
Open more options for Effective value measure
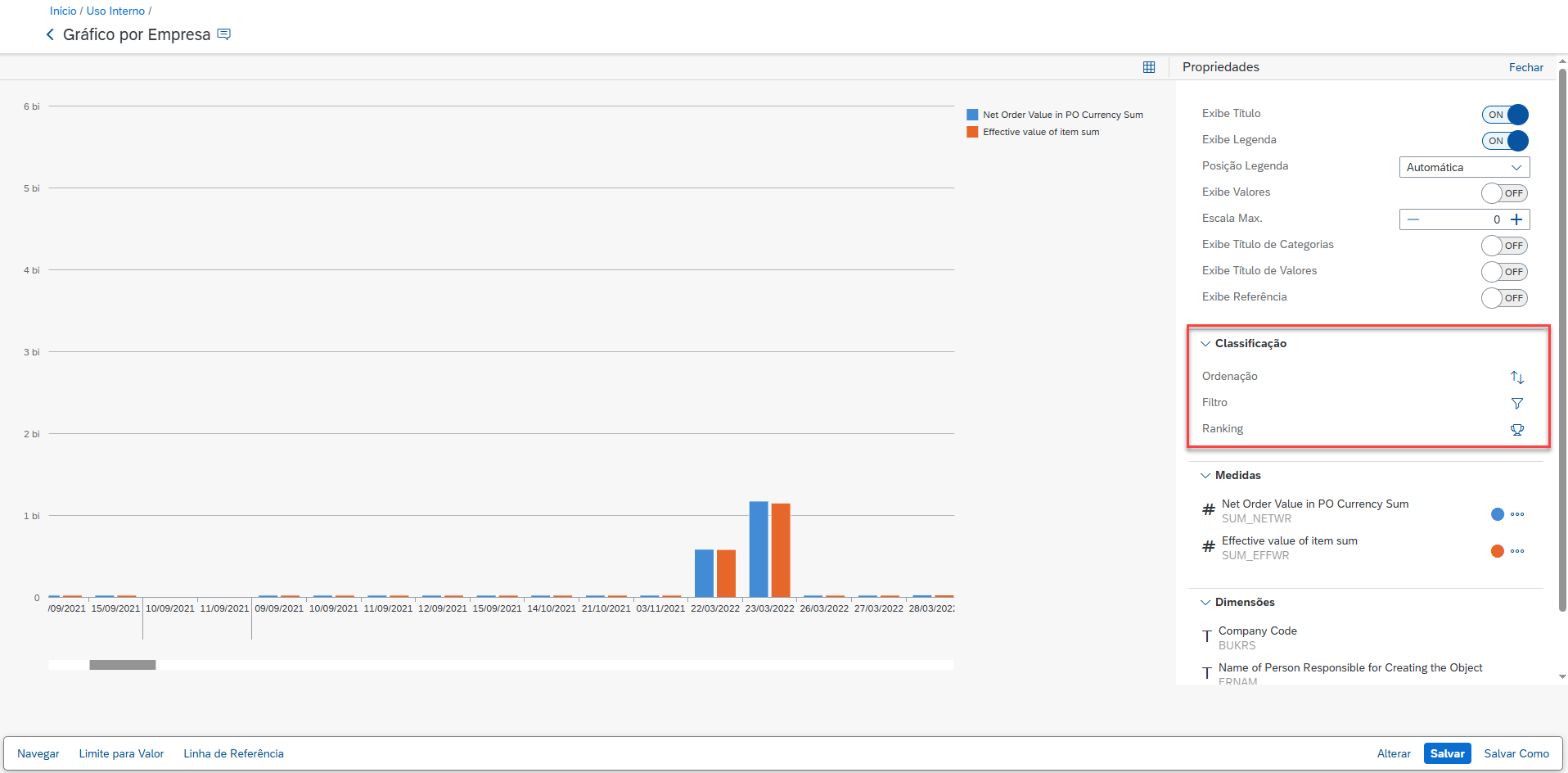(x=1517, y=551)
